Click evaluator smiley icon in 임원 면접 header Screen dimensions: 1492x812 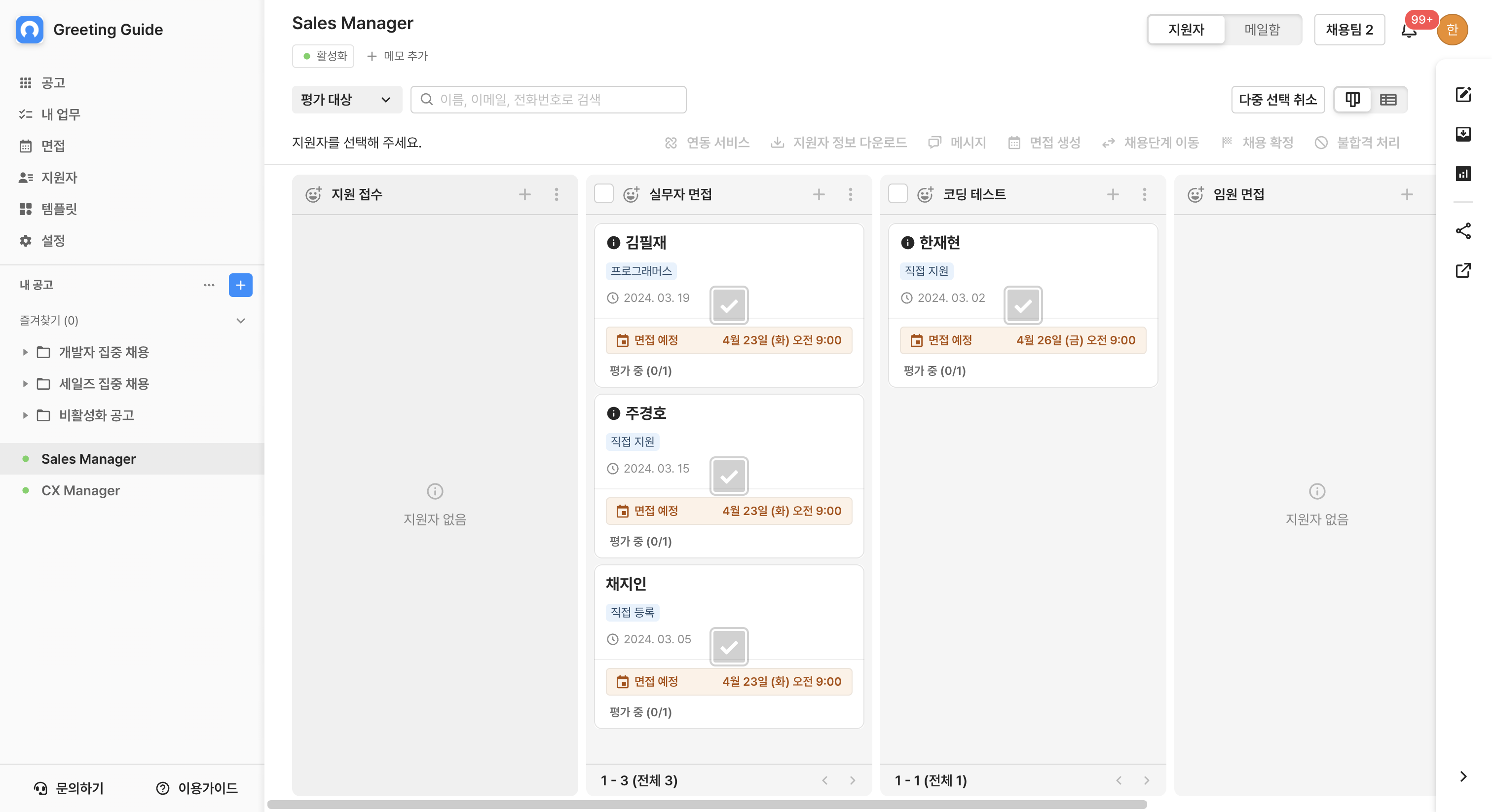coord(1195,194)
